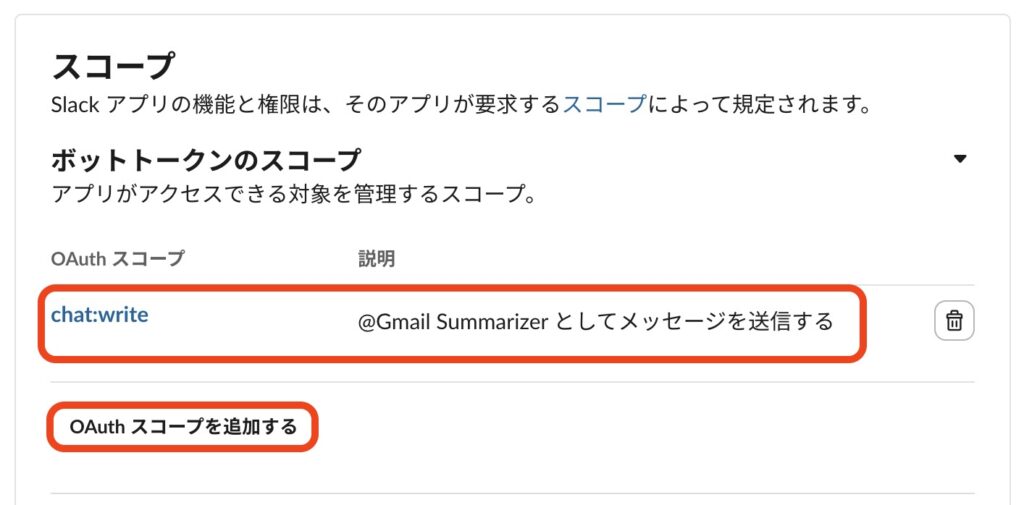Click the divider line beneath the add-scope button
Viewport: 1024px width, 505px height.
click(x=512, y=493)
